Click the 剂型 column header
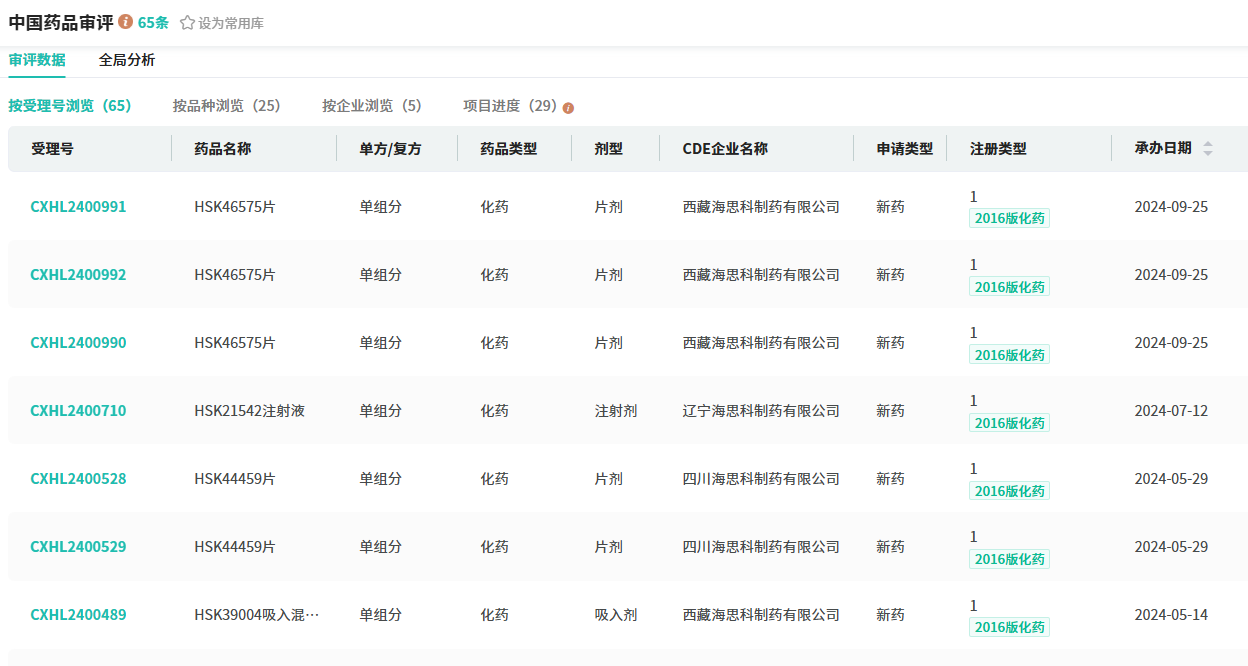 609,149
